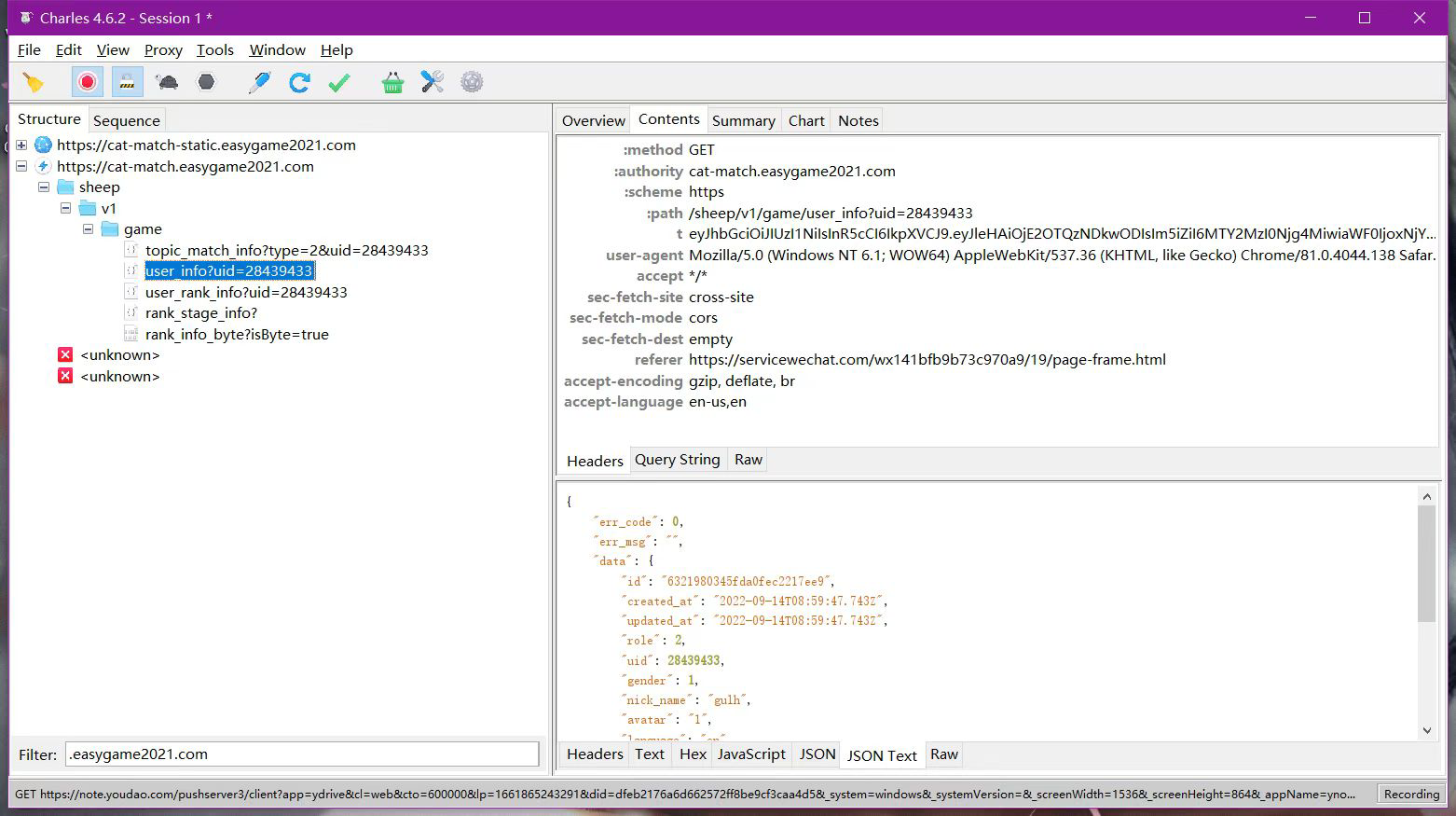Select the response JavaScript tab
The width and height of the screenshot is (1456, 816).
(x=751, y=754)
